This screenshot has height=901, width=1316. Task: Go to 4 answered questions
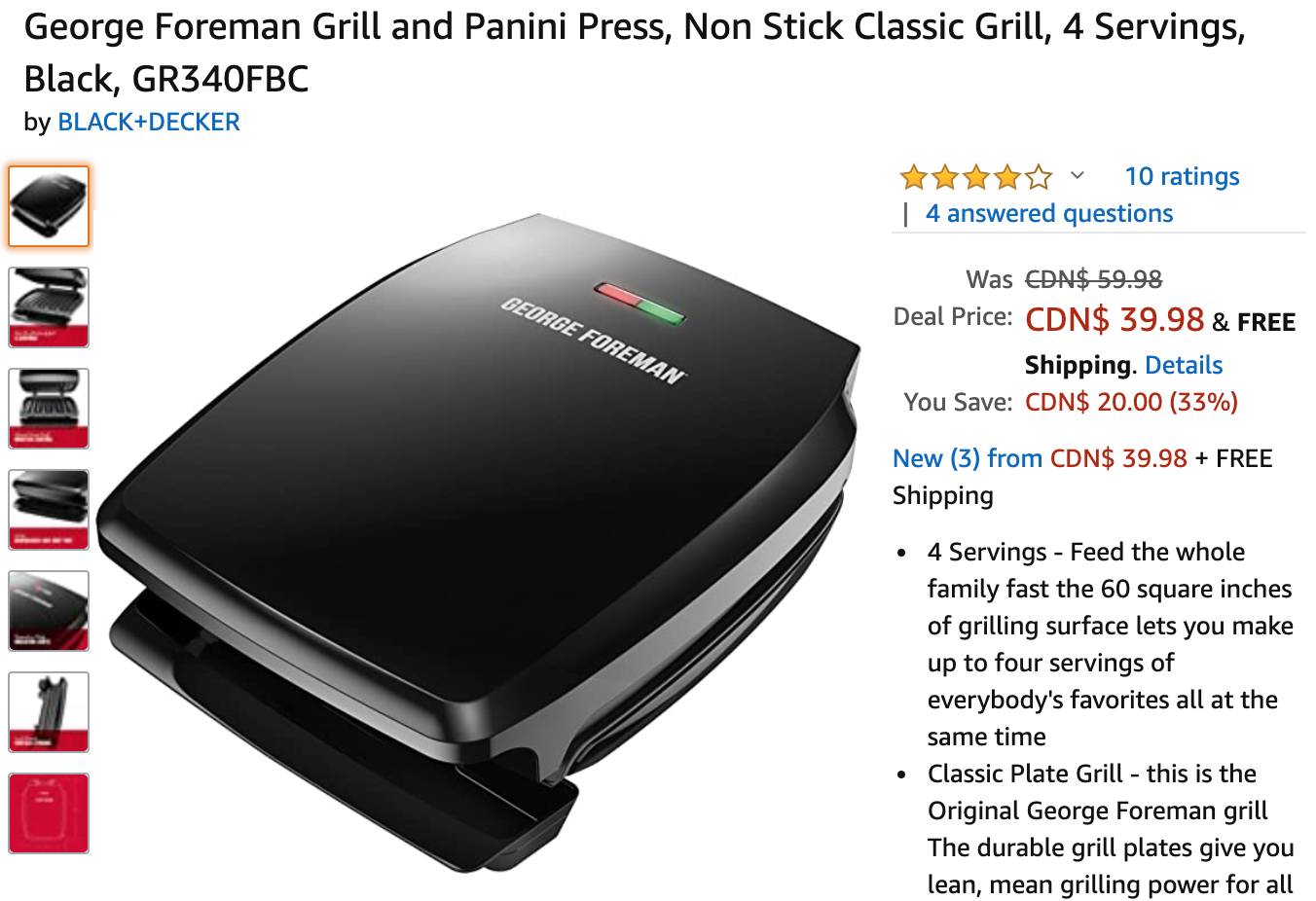tap(1049, 213)
